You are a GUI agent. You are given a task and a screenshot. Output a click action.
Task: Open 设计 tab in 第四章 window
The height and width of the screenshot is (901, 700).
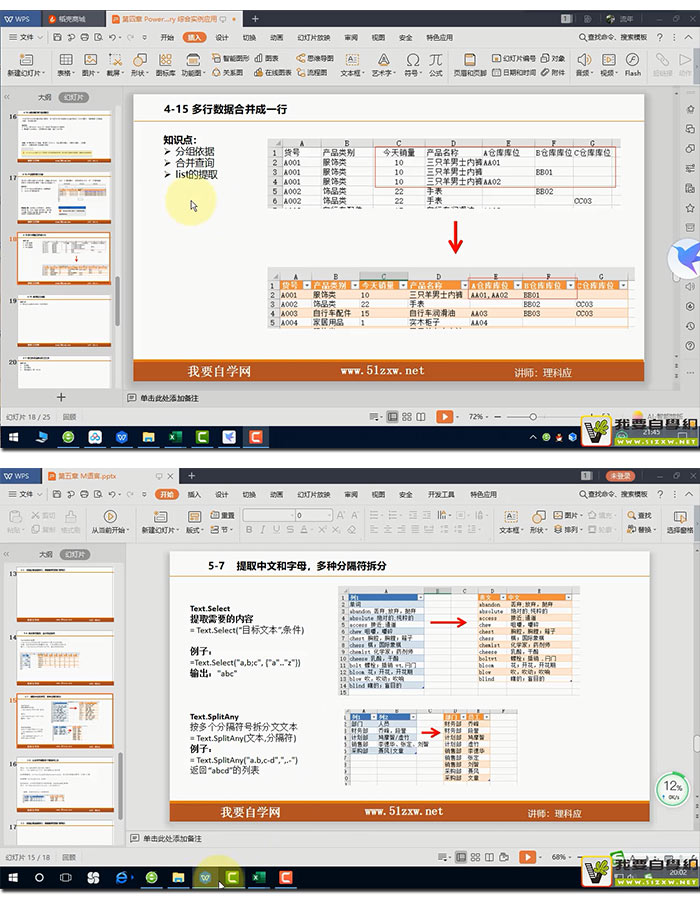click(x=222, y=37)
